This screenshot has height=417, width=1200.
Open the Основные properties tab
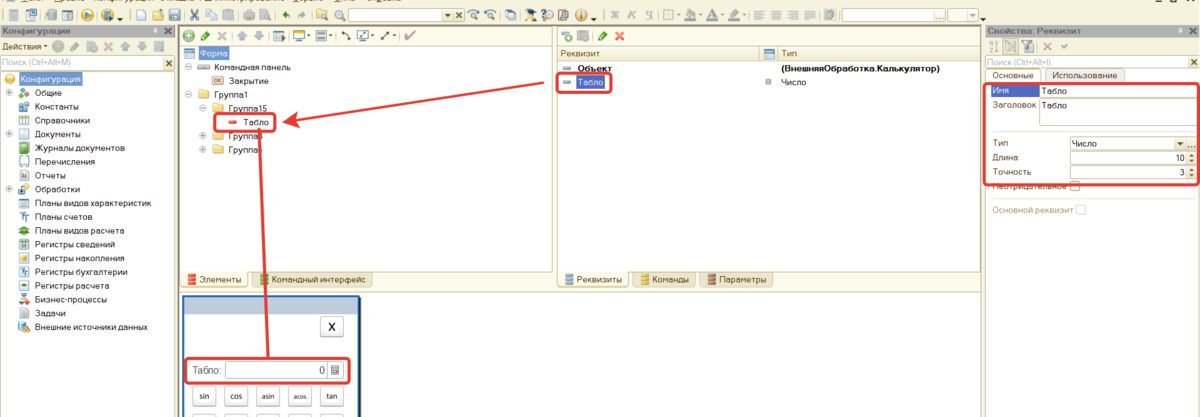tap(1012, 75)
